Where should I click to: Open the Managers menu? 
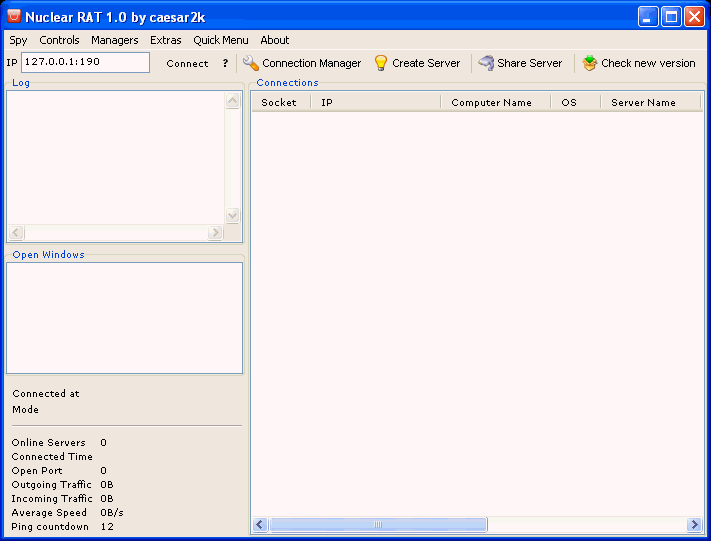click(114, 40)
